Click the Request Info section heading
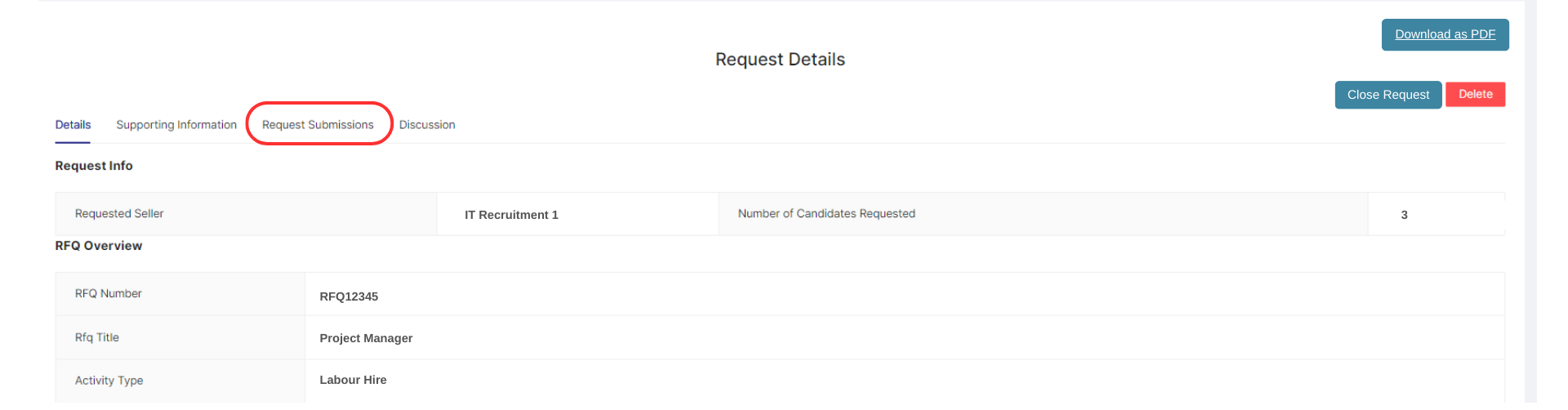1568x410 pixels. (94, 166)
